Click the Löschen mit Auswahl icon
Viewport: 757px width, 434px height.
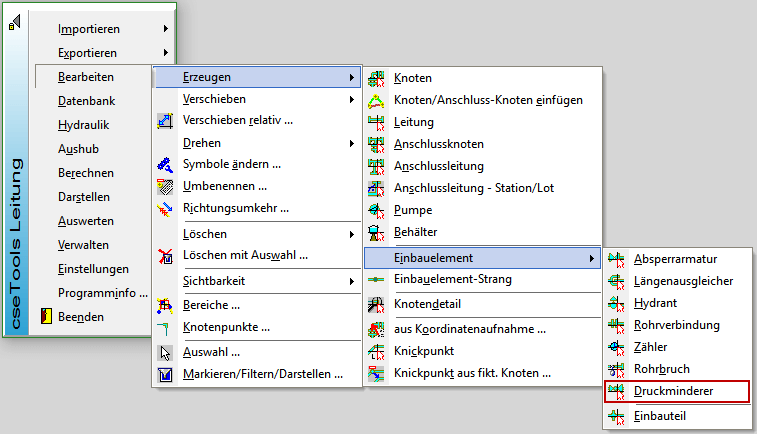166,256
